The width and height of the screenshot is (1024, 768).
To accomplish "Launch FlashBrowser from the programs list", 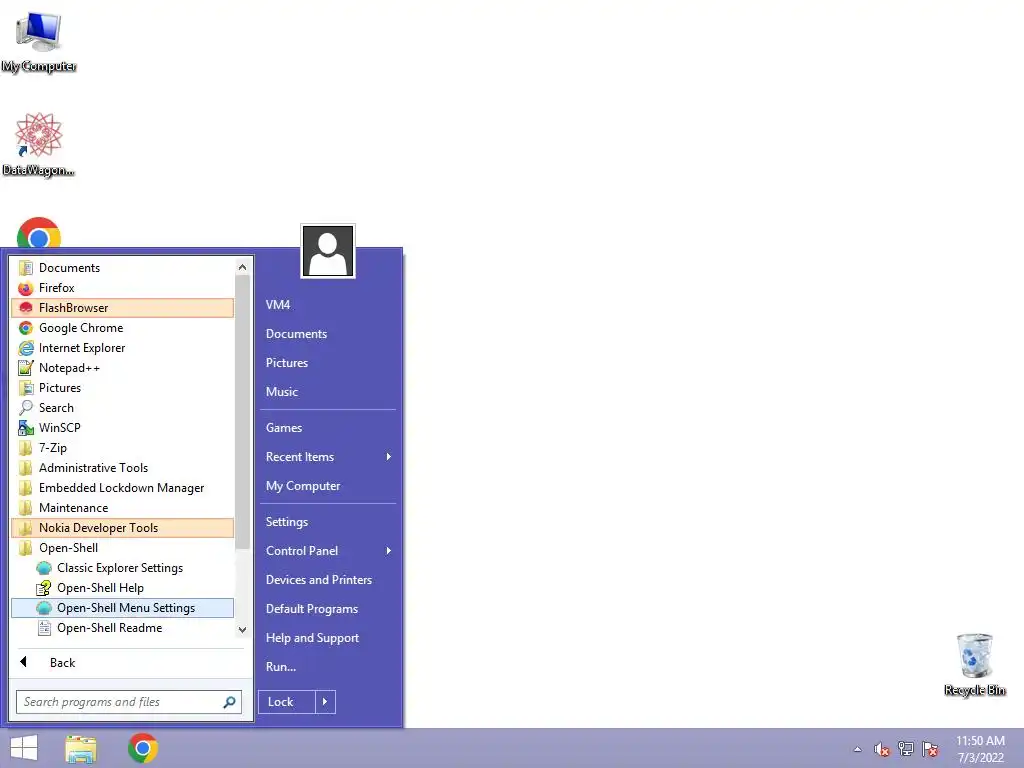I will [x=122, y=308].
